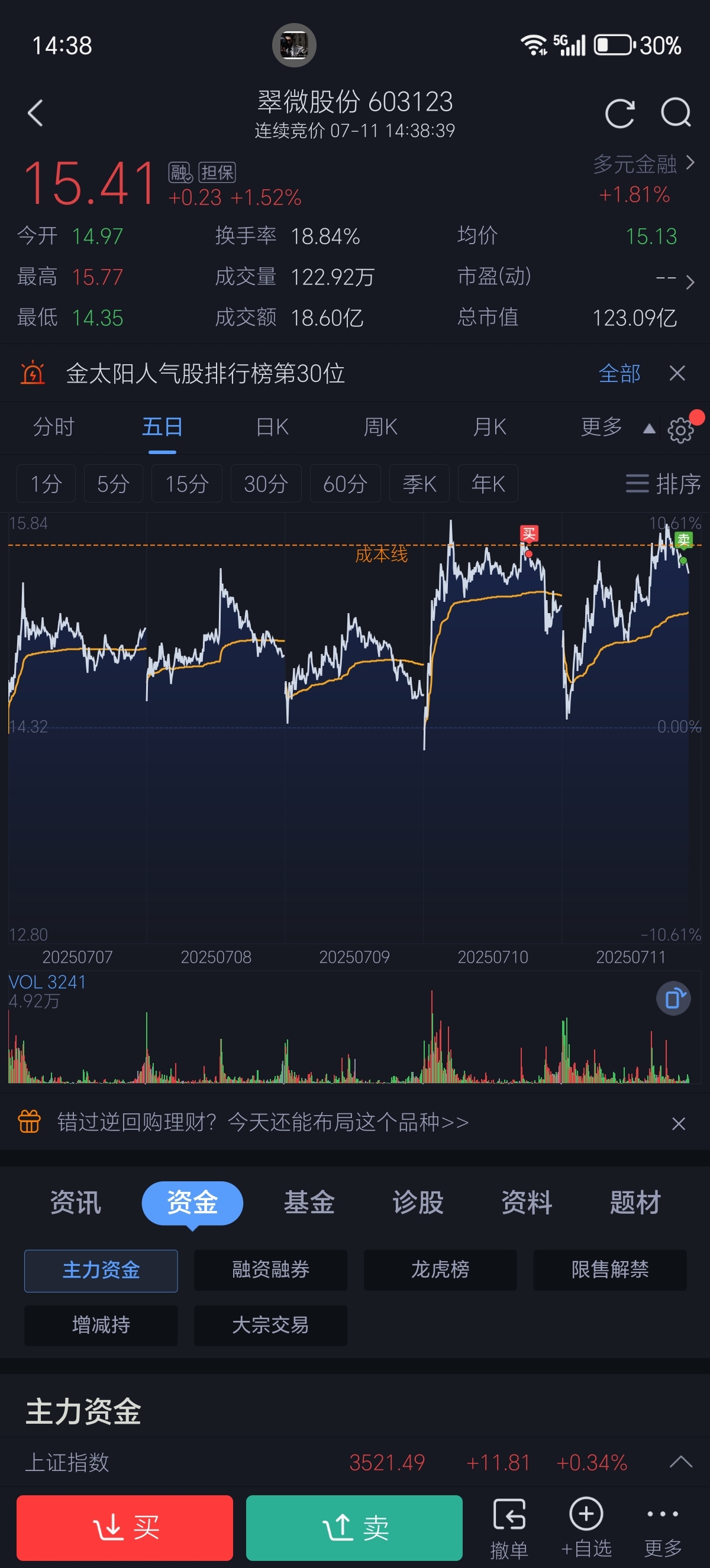Viewport: 710px width, 1568px height.
Task: Switch to 日K daily candlestick tab
Action: click(272, 427)
